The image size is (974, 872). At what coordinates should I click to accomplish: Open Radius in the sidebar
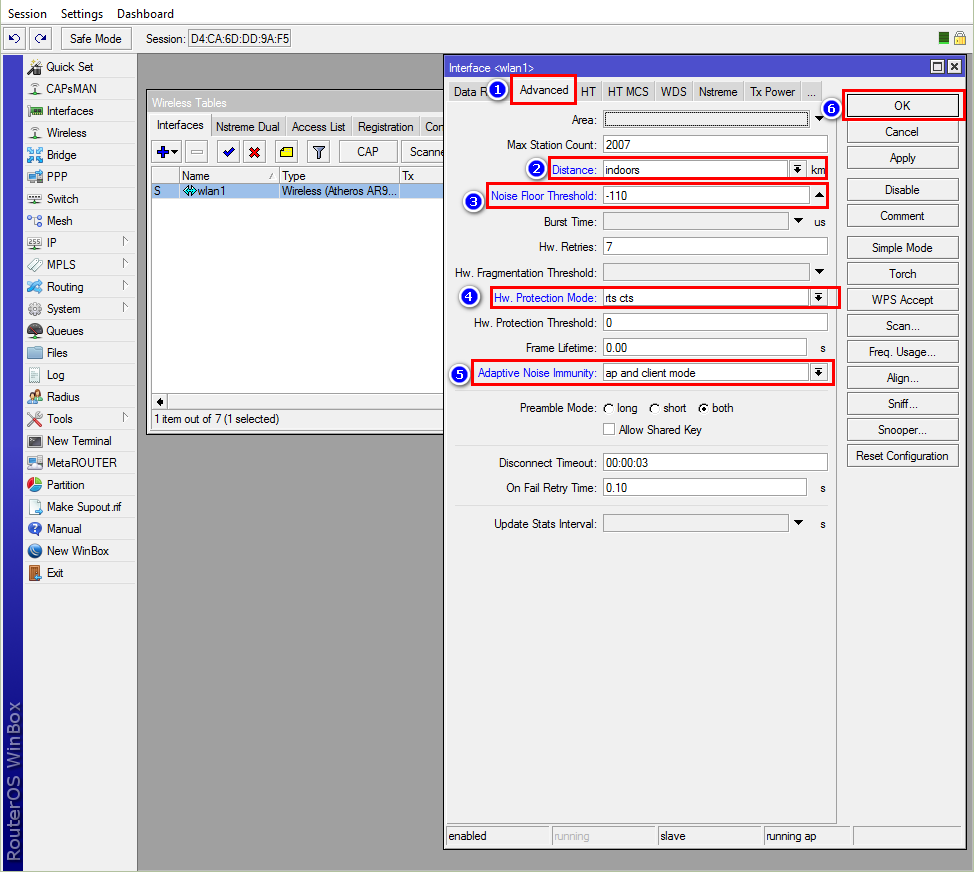pos(63,397)
